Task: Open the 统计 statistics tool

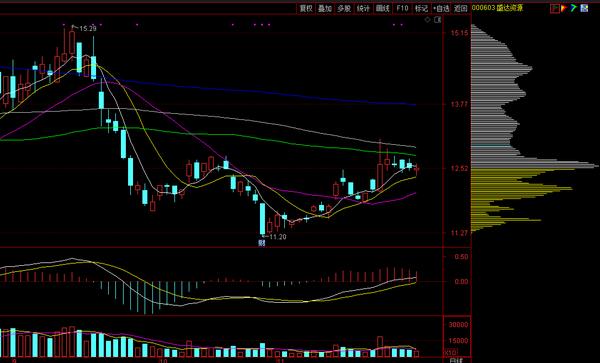Action: pyautogui.click(x=363, y=8)
